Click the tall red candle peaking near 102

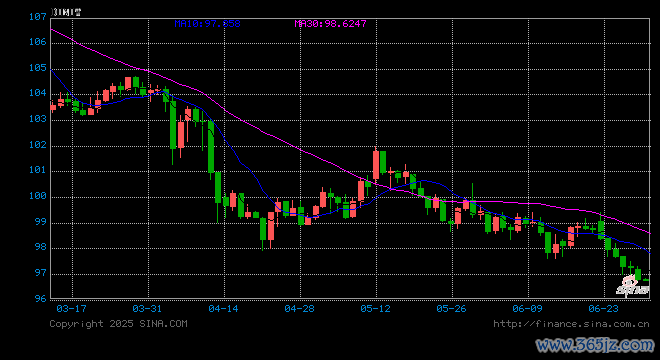(376, 165)
